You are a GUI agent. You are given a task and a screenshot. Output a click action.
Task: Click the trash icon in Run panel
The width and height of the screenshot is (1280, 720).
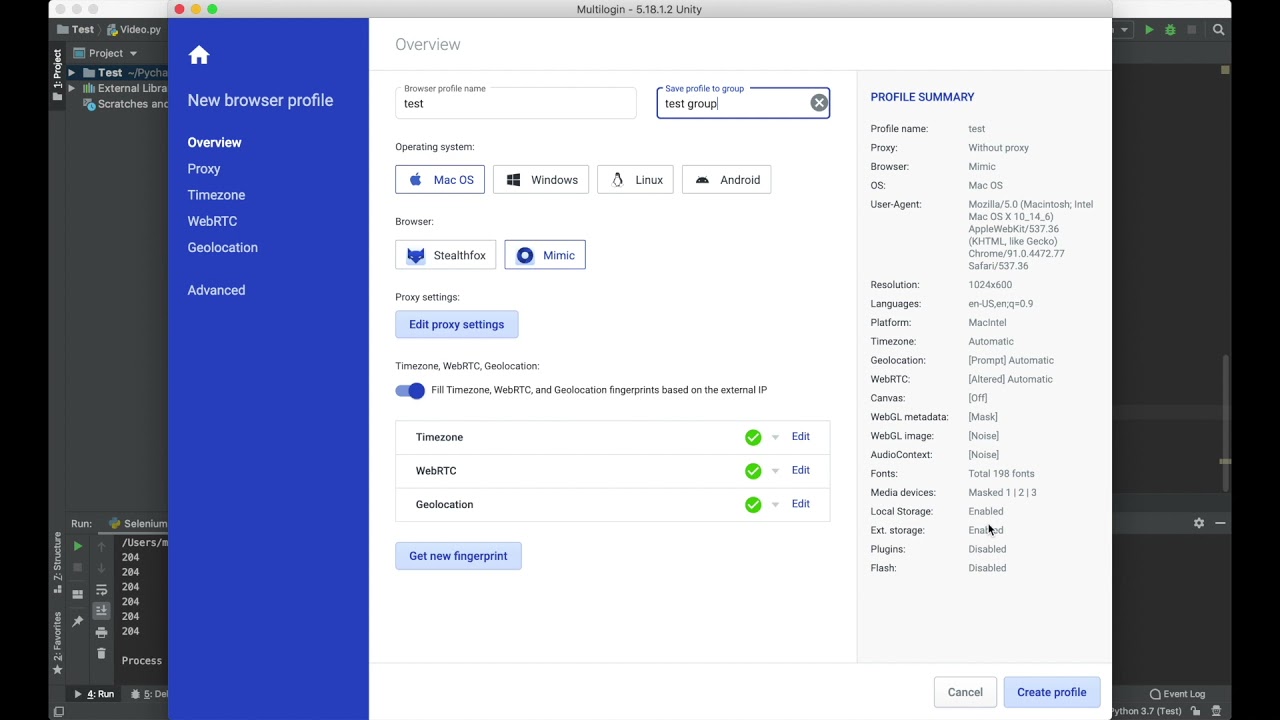click(101, 653)
